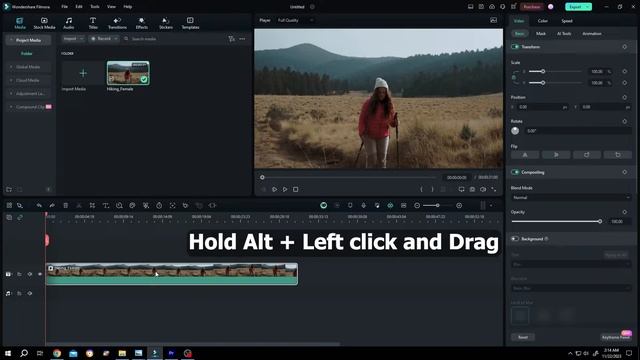Click the timeline zoom out minus

click(x=417, y=205)
